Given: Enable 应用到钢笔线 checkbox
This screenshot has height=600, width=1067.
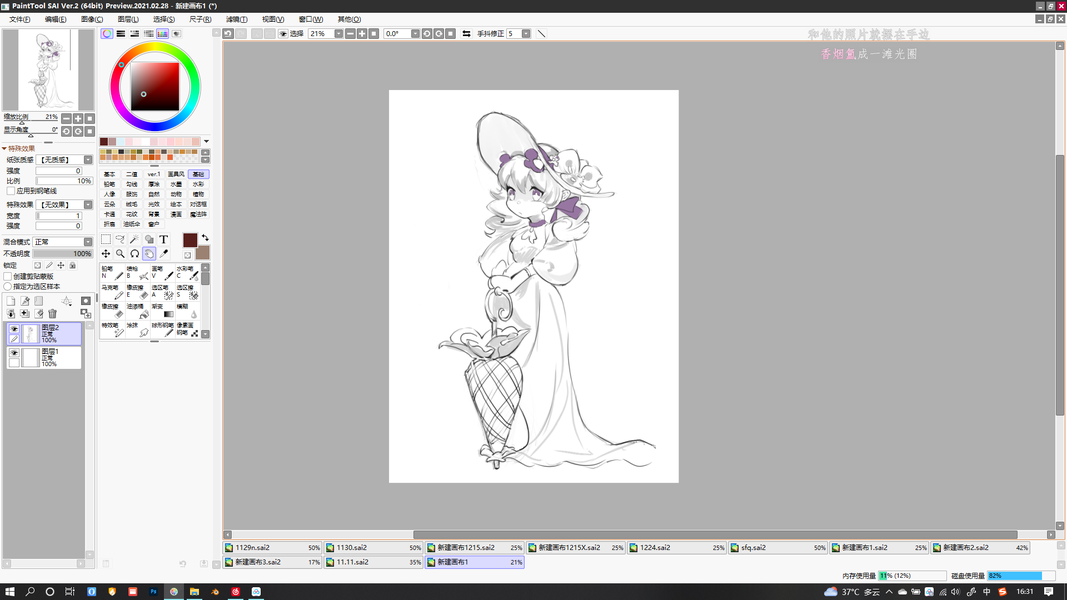Looking at the screenshot, I should coord(11,191).
